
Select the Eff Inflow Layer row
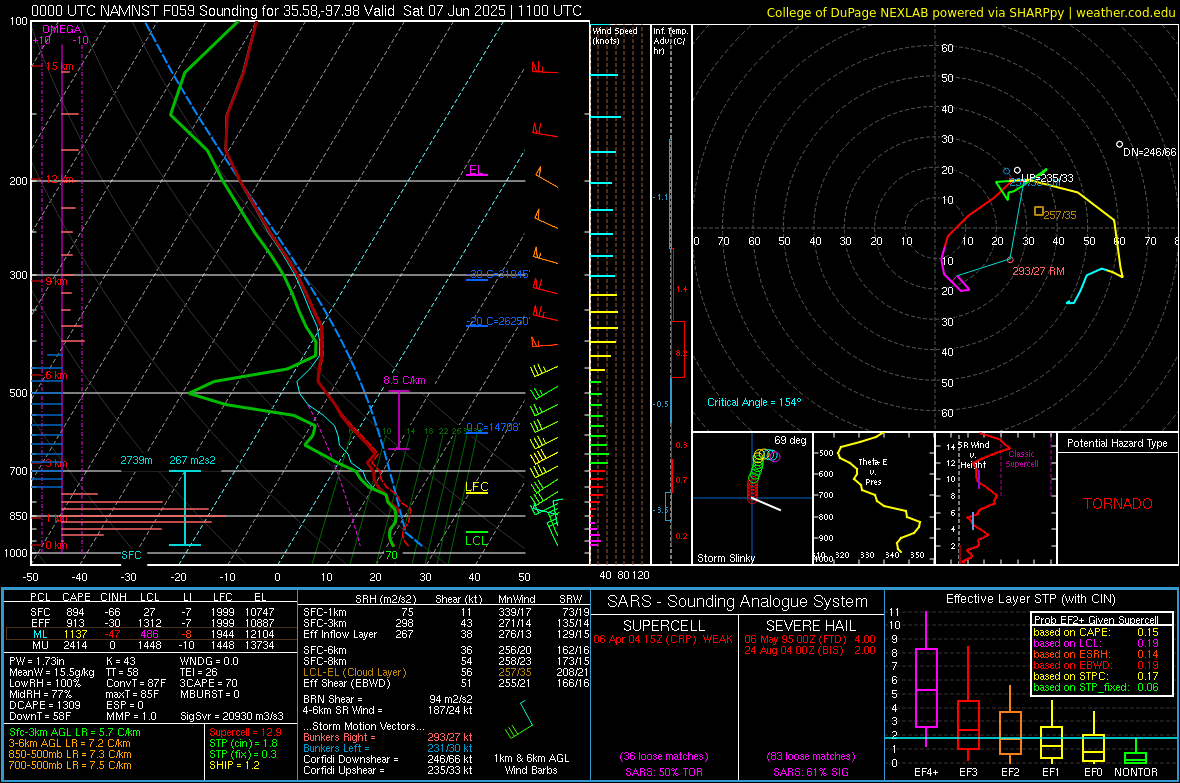(446, 634)
